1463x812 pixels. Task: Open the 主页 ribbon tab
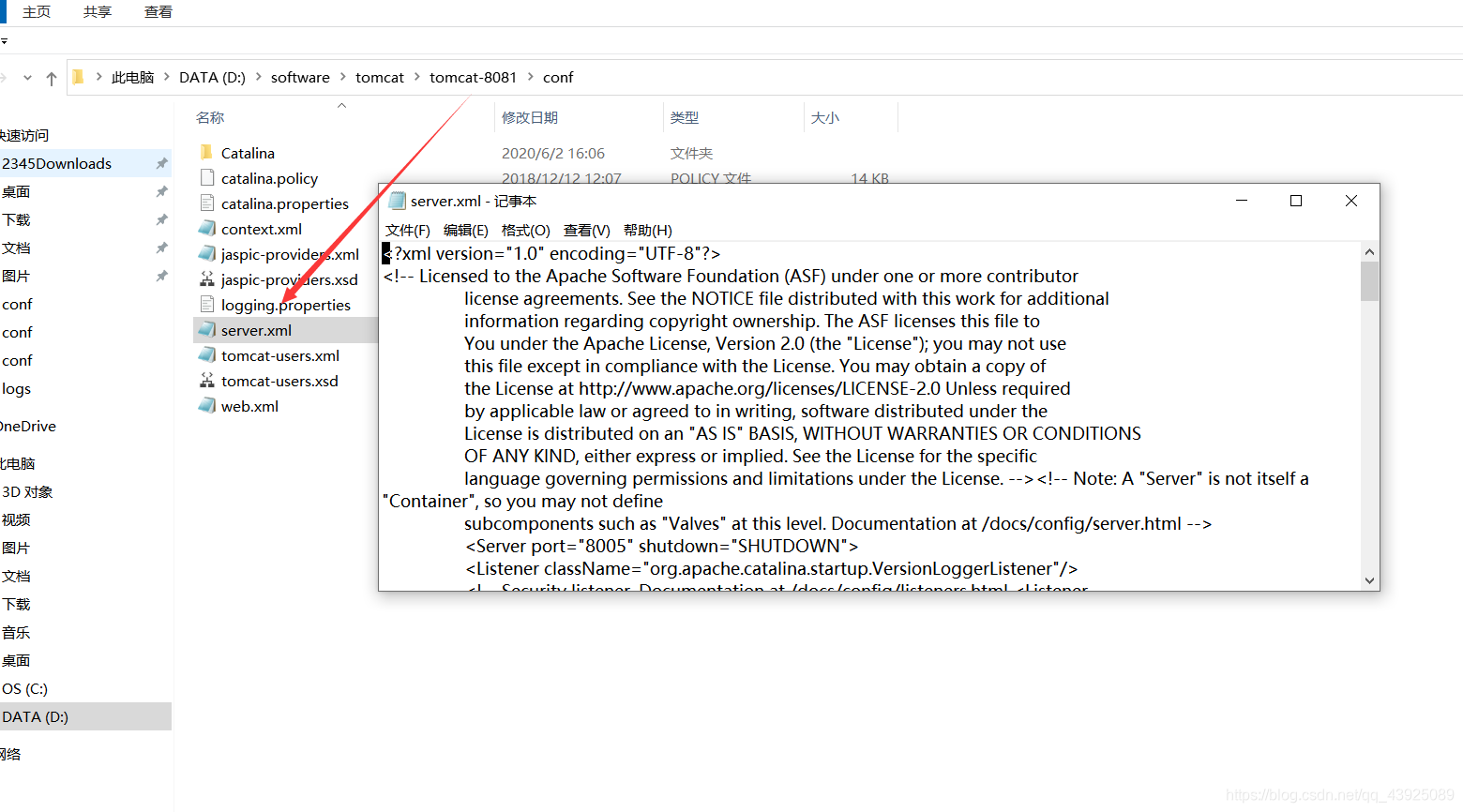[37, 12]
